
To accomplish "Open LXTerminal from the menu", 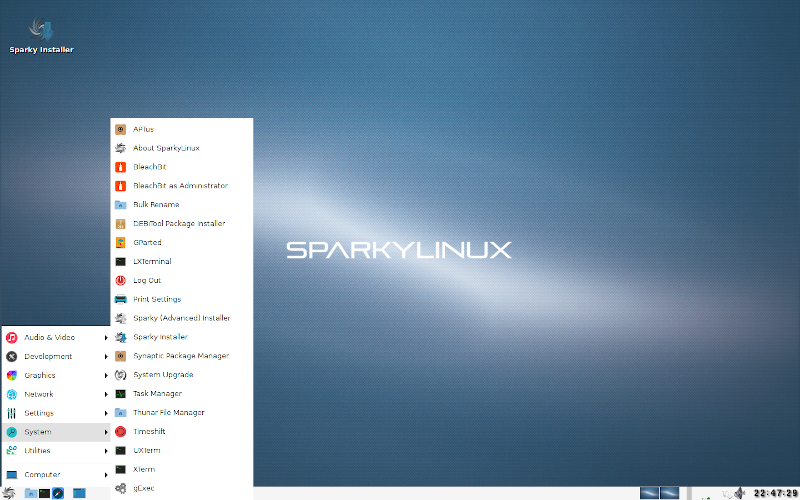I will 182,261.
